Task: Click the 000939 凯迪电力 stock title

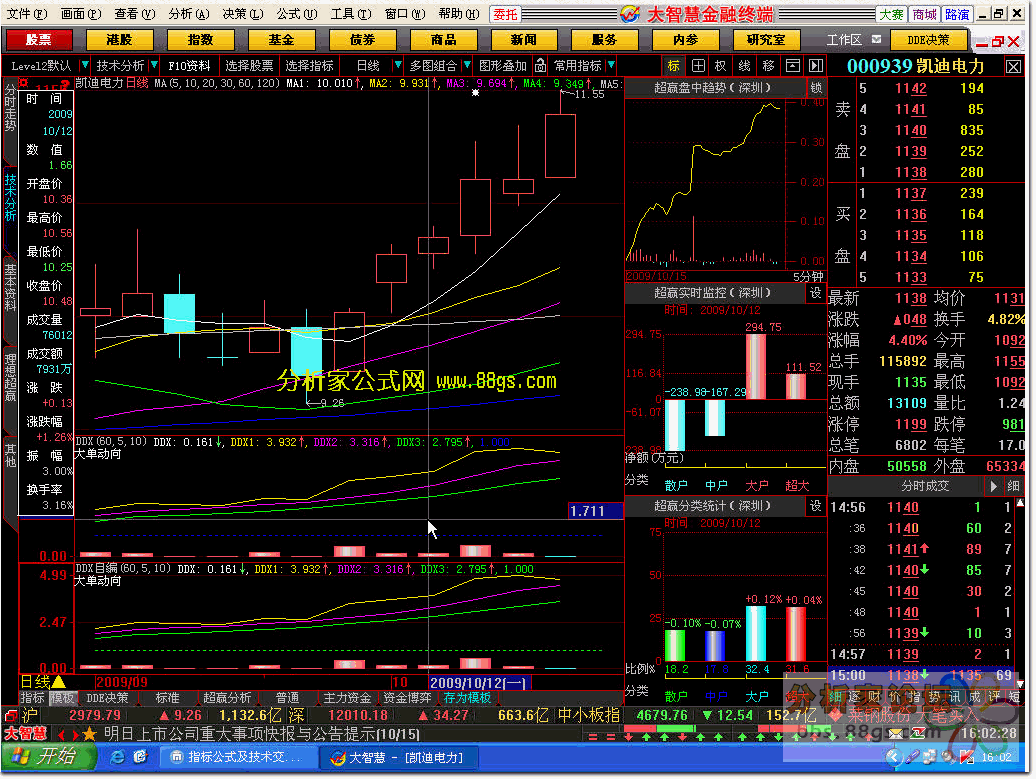Action: click(916, 66)
